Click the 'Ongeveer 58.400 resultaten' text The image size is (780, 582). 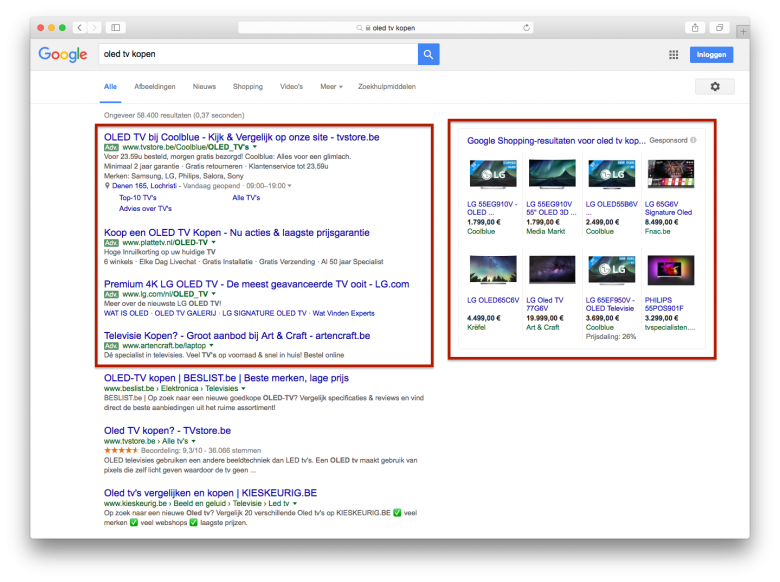pos(174,115)
